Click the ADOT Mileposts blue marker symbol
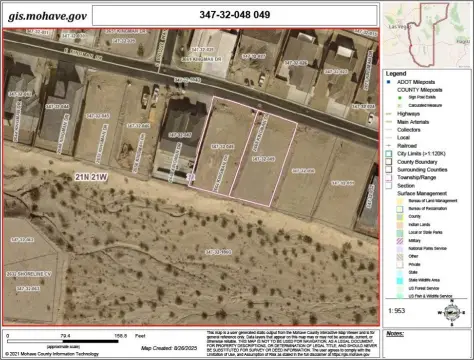The height and width of the screenshot is (360, 474). [x=388, y=82]
